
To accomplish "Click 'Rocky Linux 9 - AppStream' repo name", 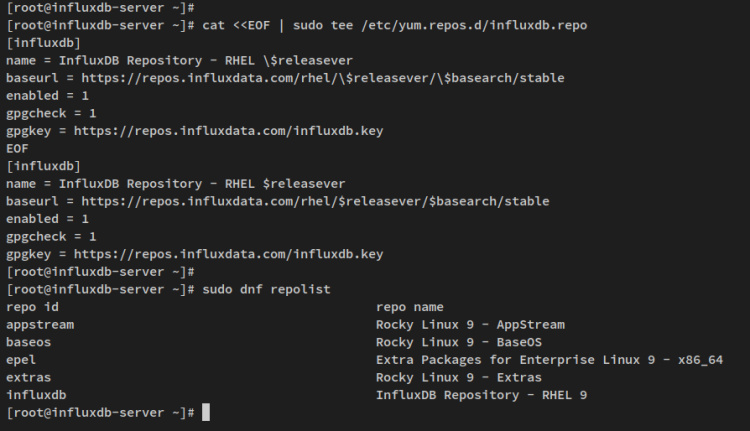I will [x=470, y=324].
